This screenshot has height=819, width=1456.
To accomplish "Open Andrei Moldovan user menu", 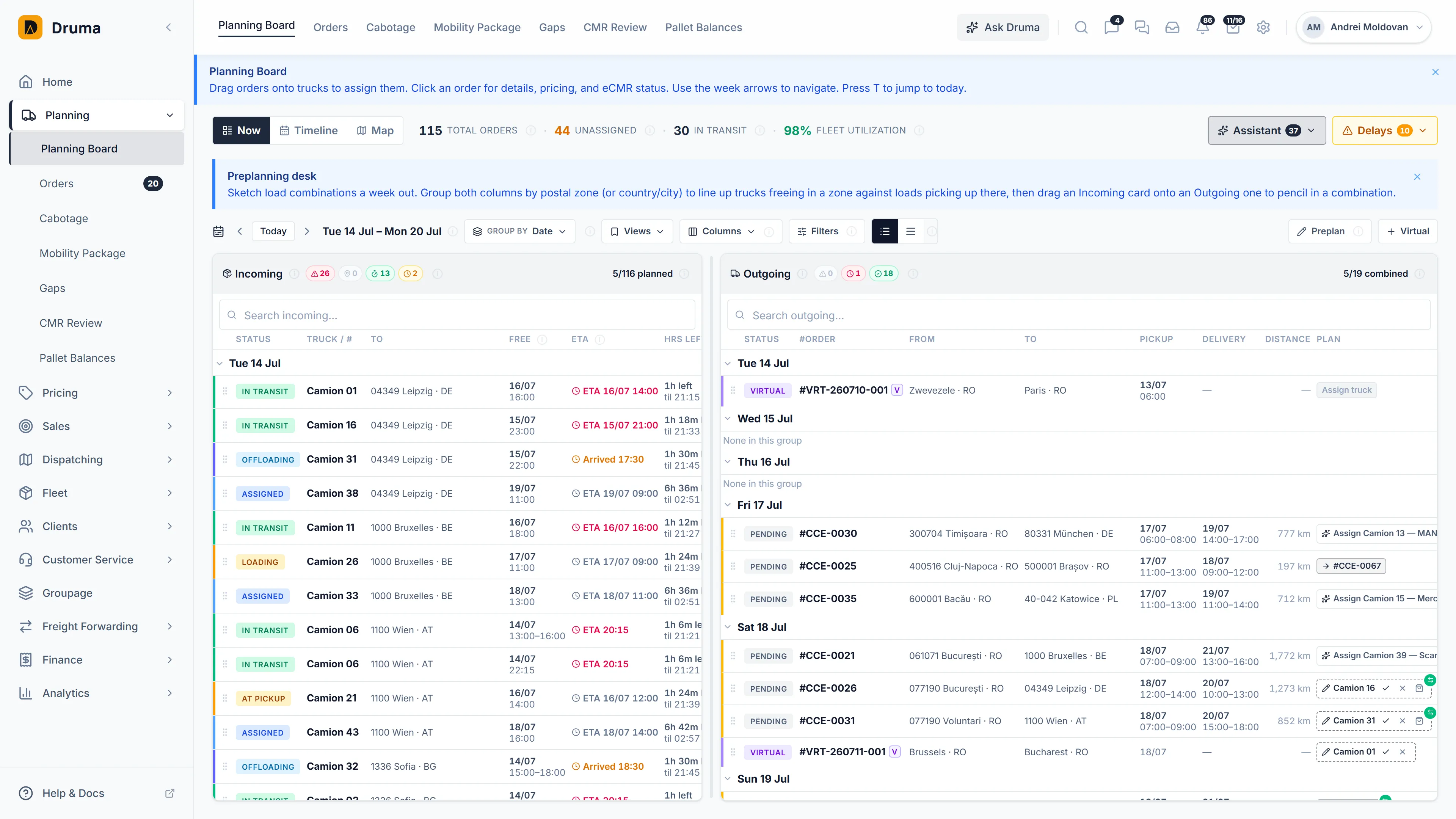I will (x=1363, y=27).
